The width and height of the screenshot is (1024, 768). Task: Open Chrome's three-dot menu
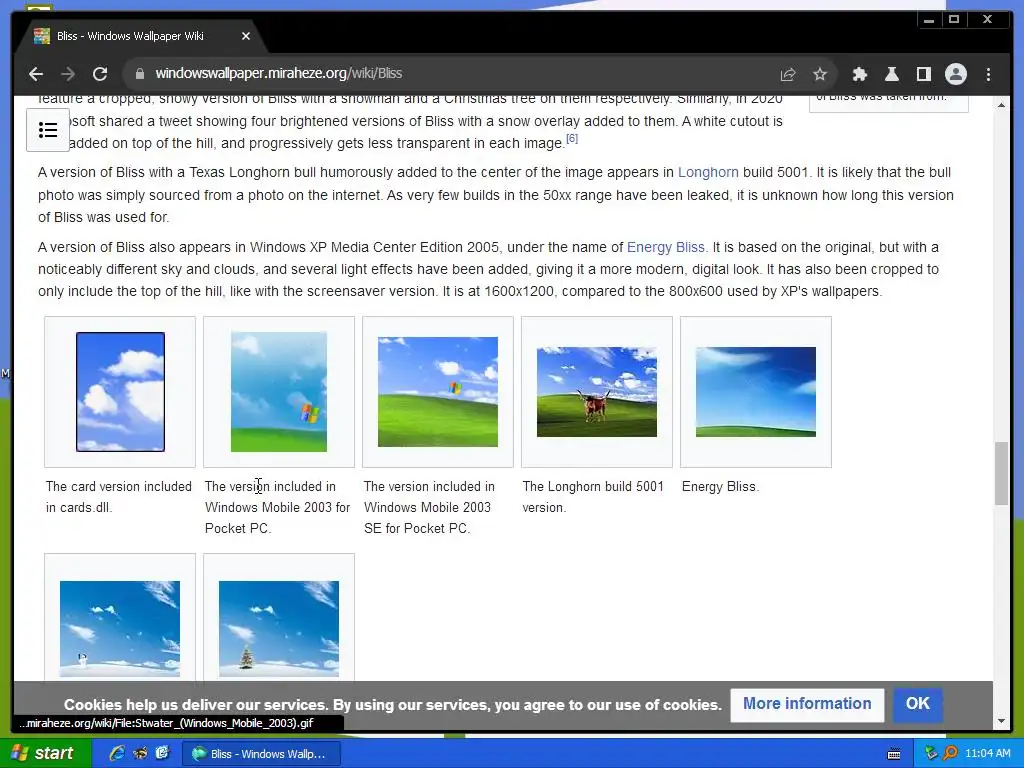(x=988, y=74)
